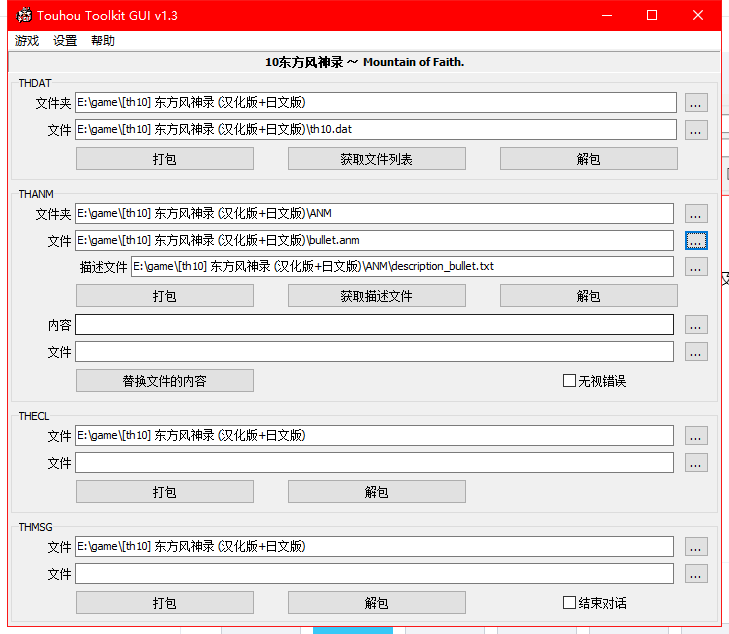The image size is (729, 634).
Task: Browse for the THANM 内容 path
Action: click(696, 325)
